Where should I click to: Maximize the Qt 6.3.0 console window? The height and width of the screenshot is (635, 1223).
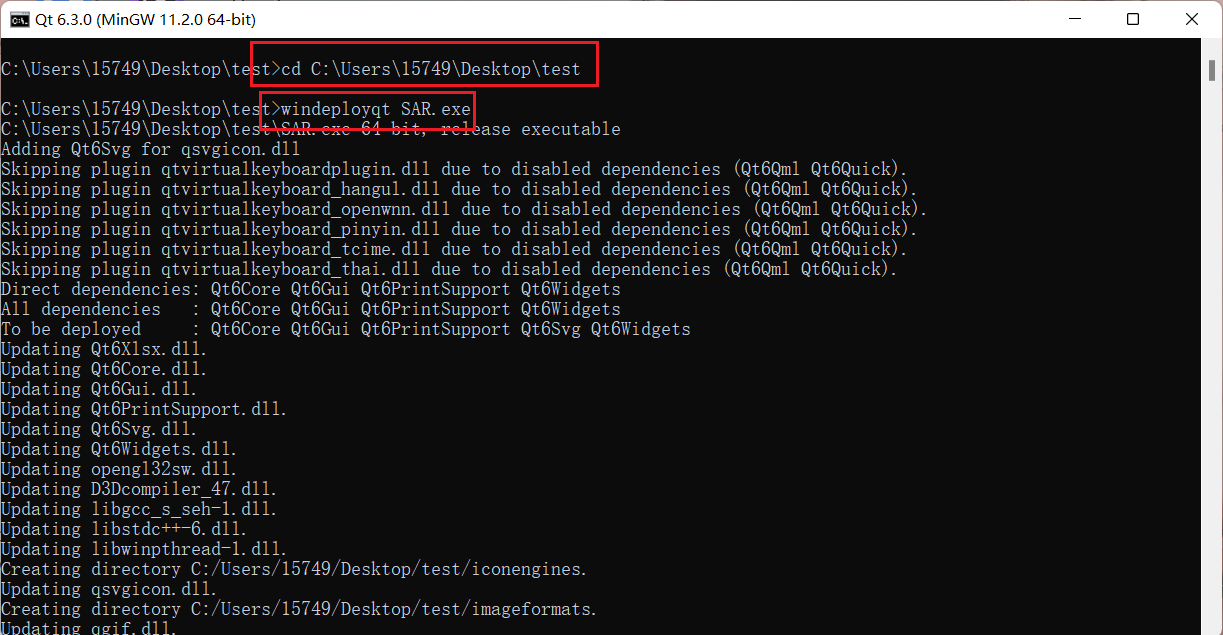coord(1132,19)
